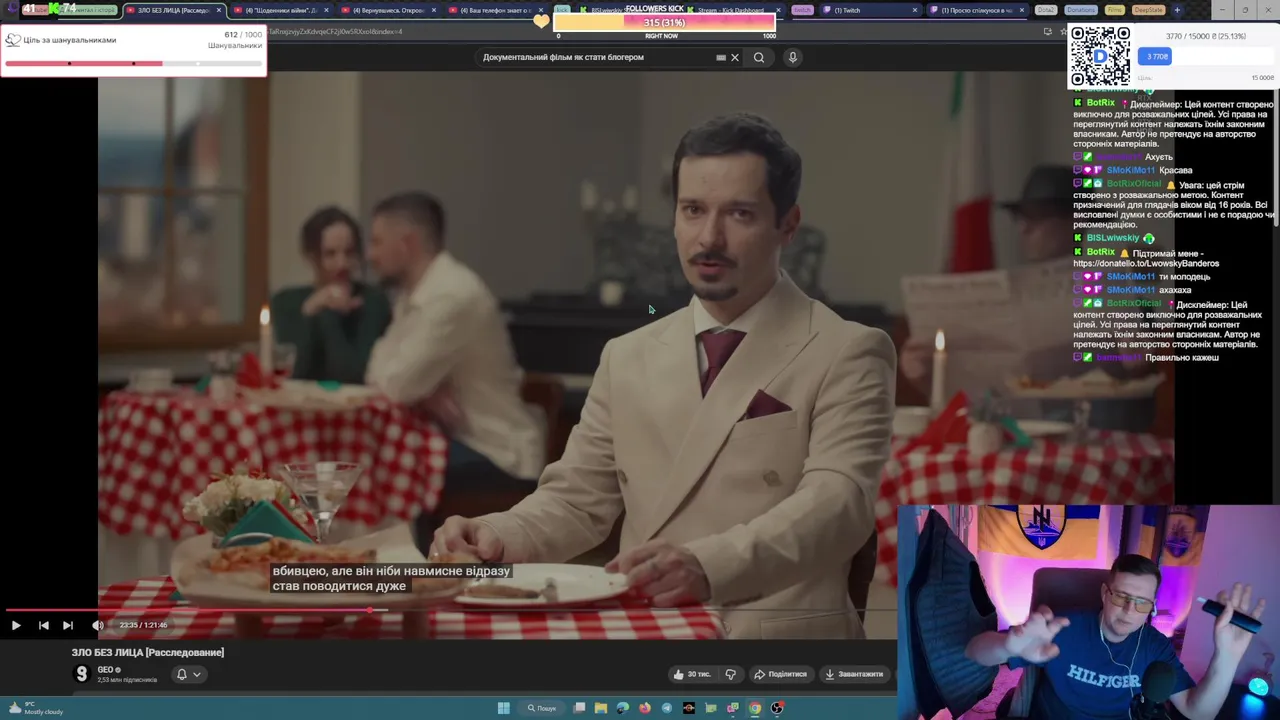Open Telegram from the taskbar
The width and height of the screenshot is (1280, 720).
coord(667,708)
